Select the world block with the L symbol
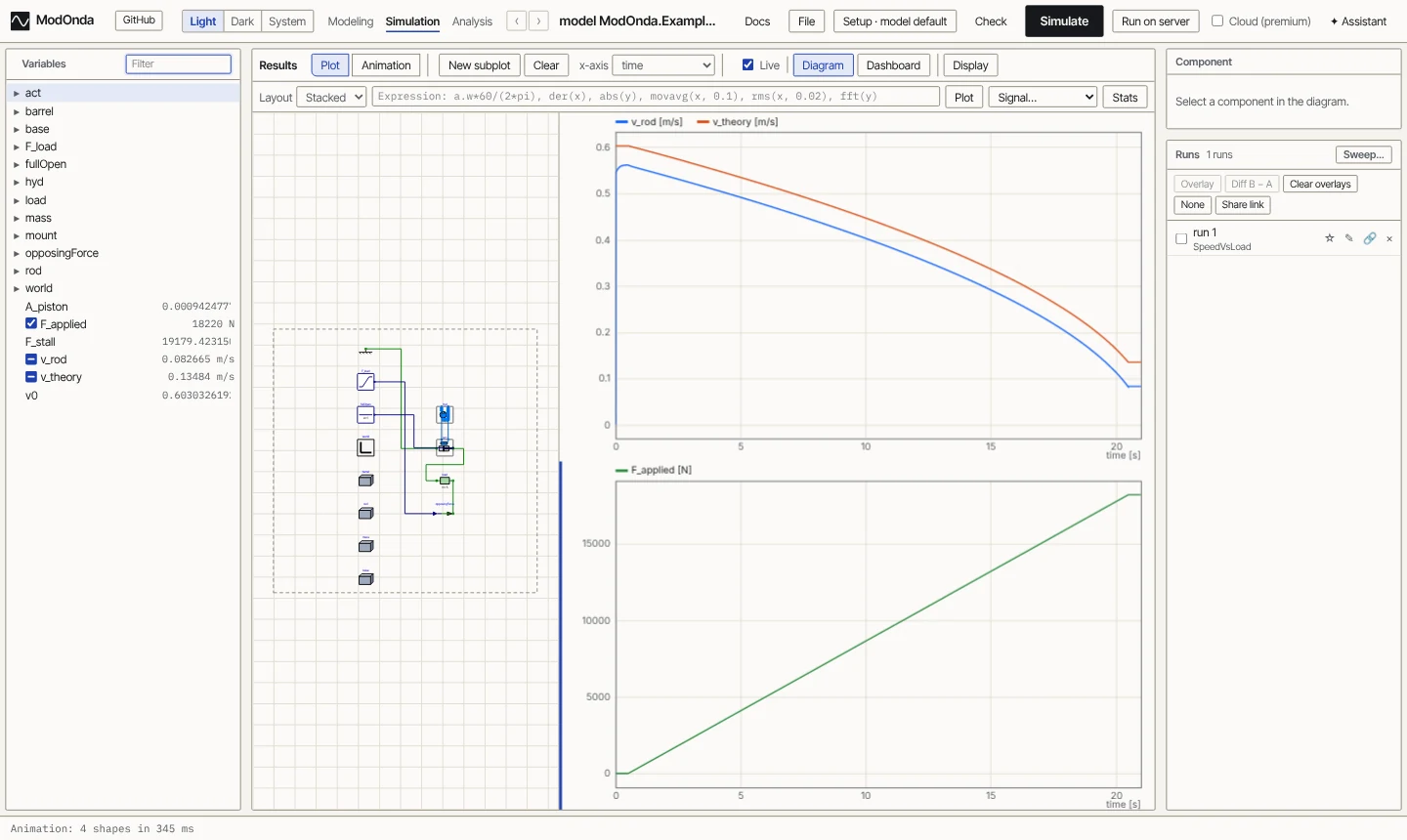 pyautogui.click(x=365, y=447)
